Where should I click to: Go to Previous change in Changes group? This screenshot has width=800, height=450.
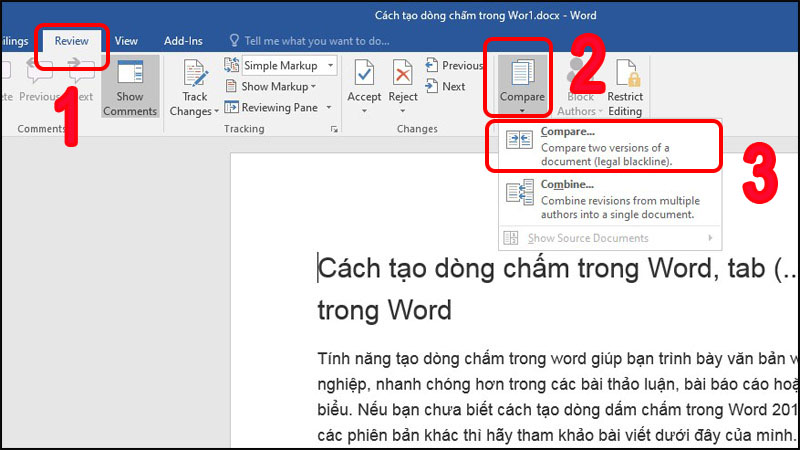(x=454, y=66)
